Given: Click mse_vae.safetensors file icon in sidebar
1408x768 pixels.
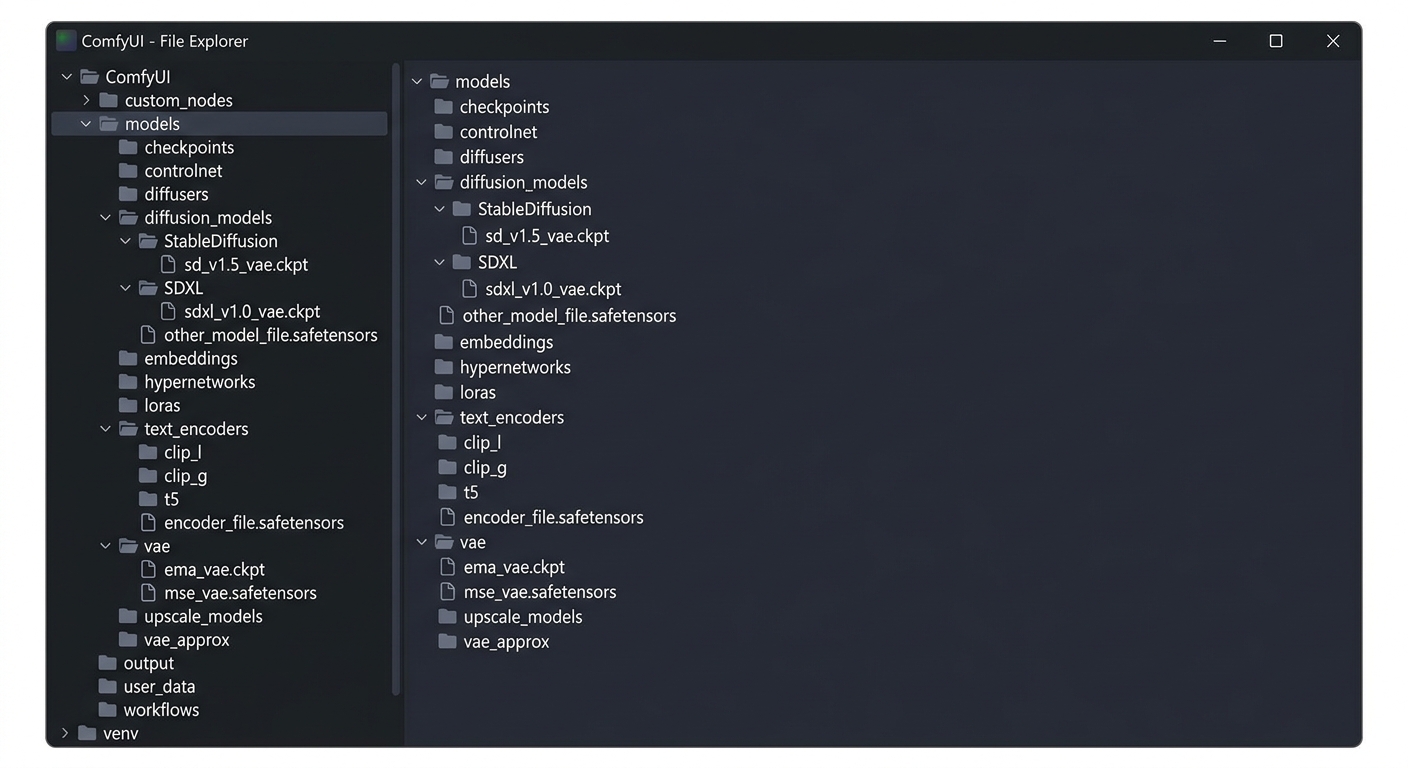Looking at the screenshot, I should [x=148, y=593].
